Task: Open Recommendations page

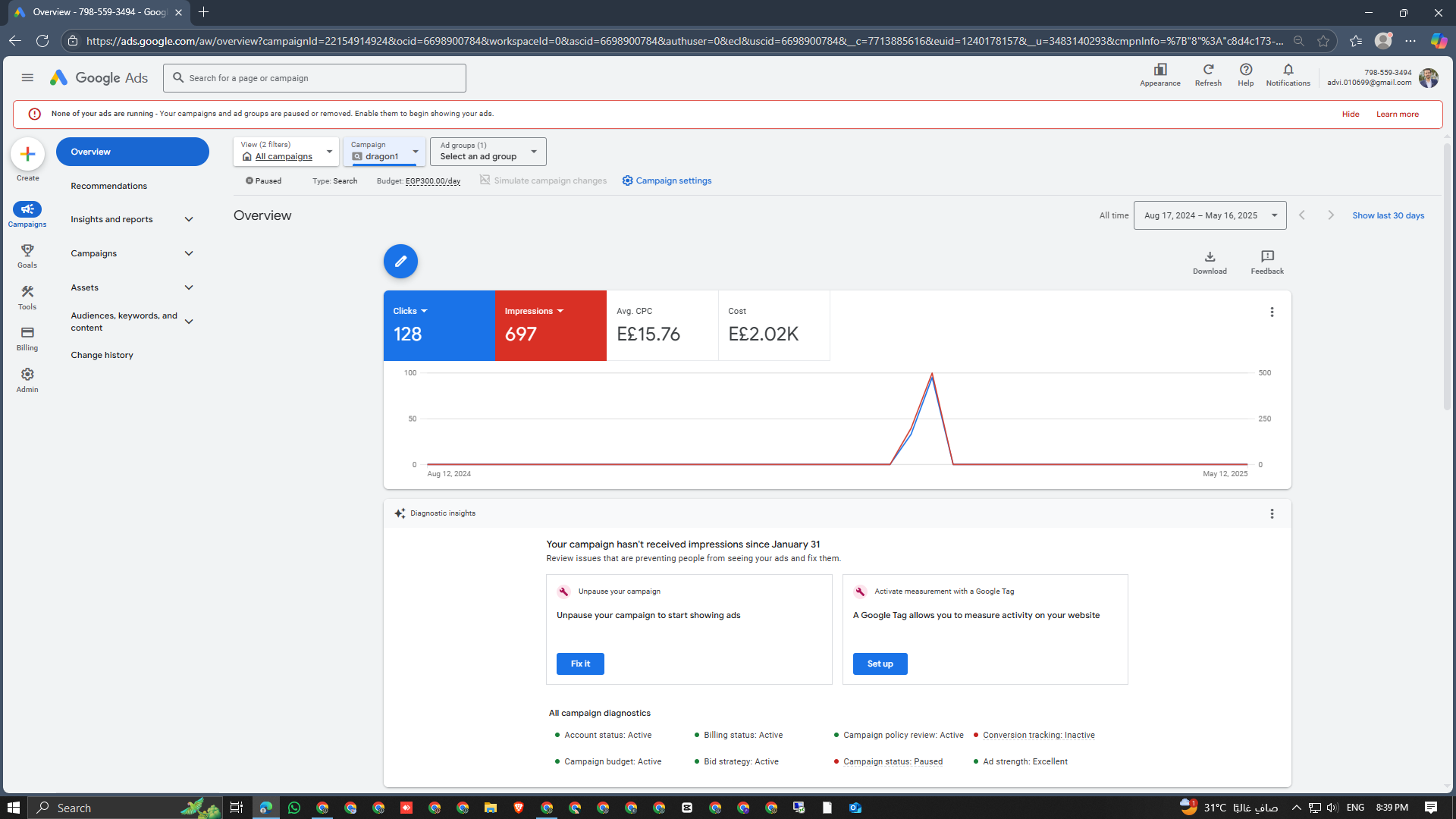Action: 109,186
